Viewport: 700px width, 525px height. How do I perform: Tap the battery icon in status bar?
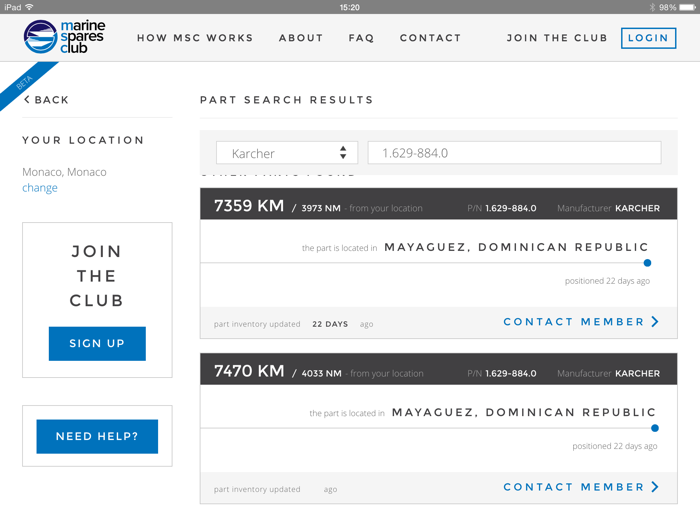click(686, 7)
